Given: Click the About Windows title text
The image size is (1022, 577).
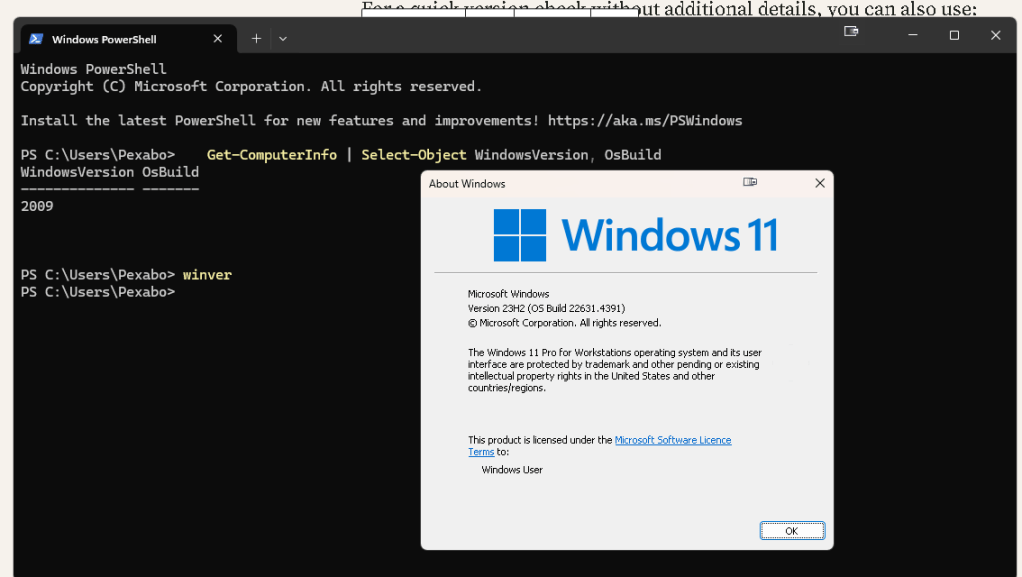Looking at the screenshot, I should point(467,184).
